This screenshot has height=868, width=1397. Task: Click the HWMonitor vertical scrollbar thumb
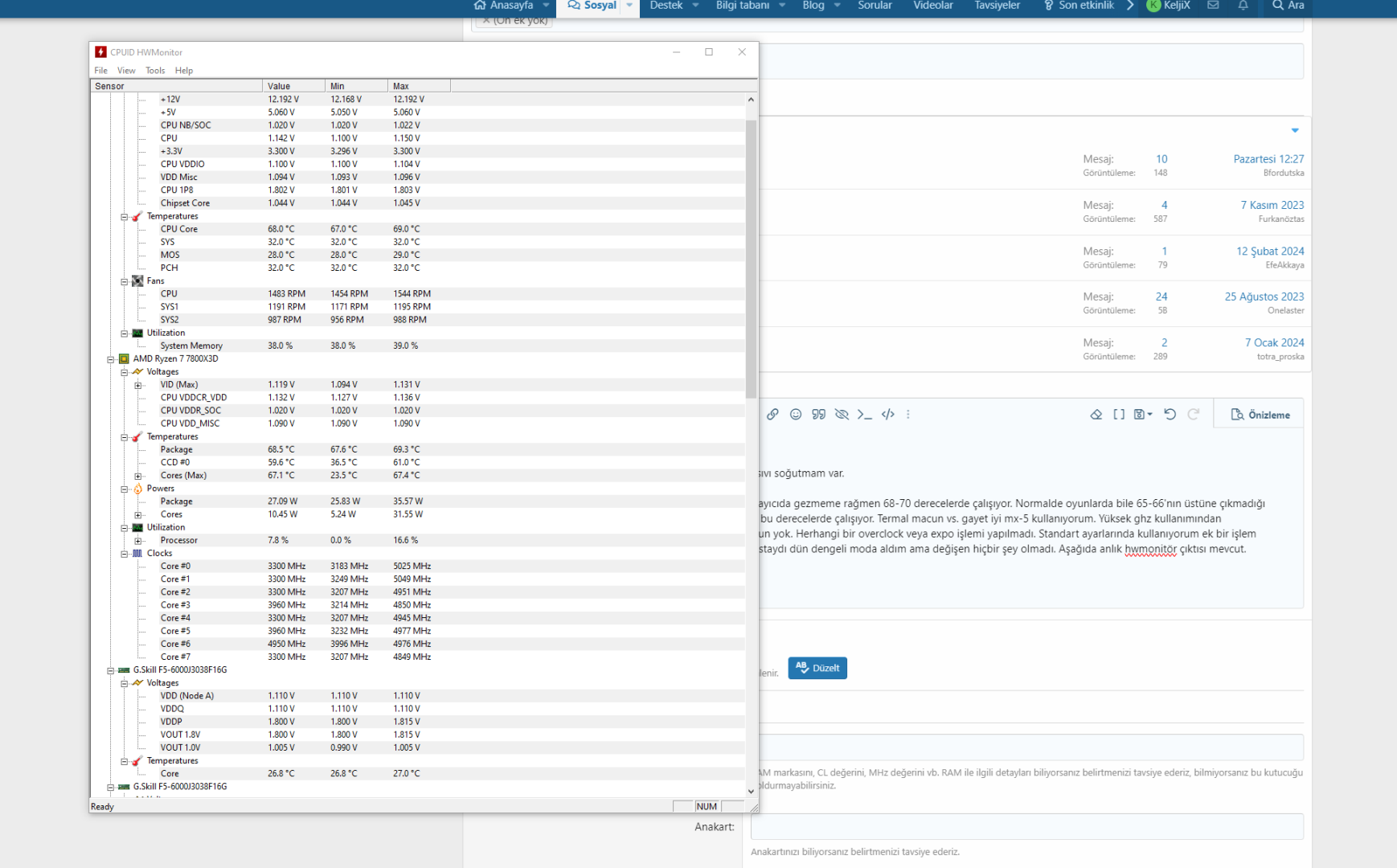pos(751,258)
